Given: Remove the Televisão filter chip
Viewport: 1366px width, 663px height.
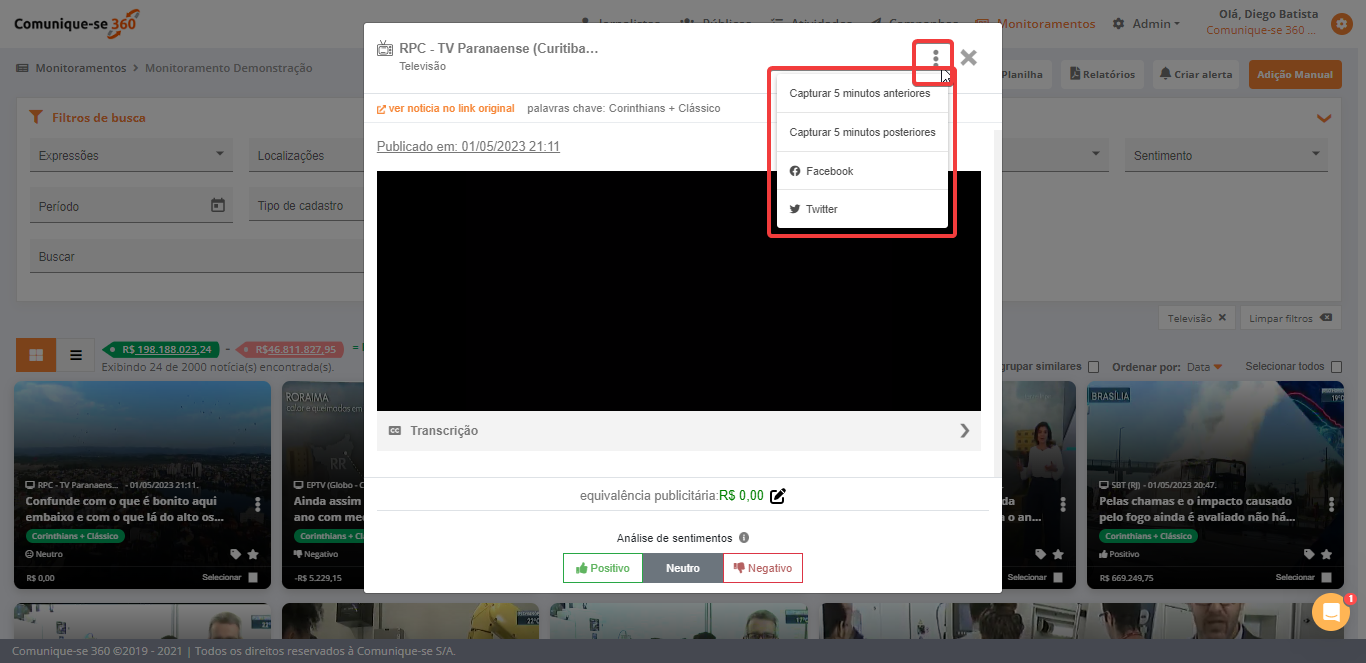Looking at the screenshot, I should 1221,318.
